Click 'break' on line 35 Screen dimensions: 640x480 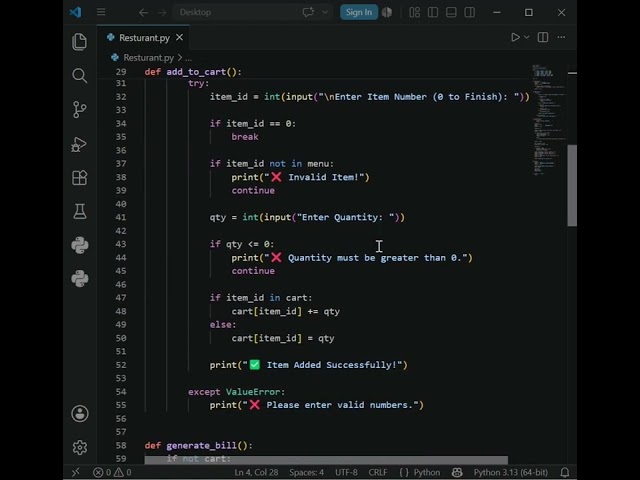245,137
